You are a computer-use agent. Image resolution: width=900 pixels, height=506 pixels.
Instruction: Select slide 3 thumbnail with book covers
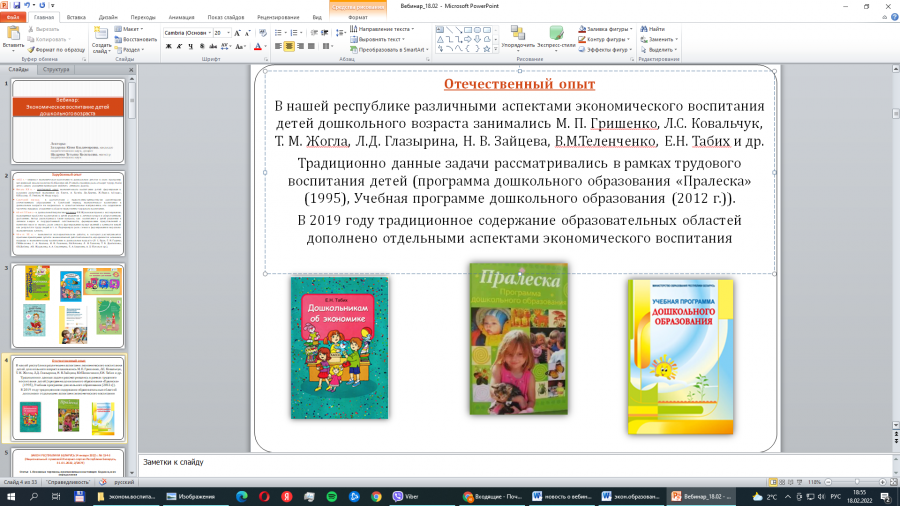coord(68,305)
